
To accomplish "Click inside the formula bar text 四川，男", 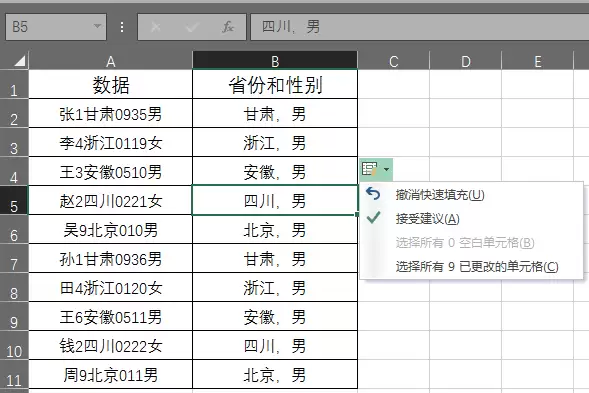I will click(290, 27).
